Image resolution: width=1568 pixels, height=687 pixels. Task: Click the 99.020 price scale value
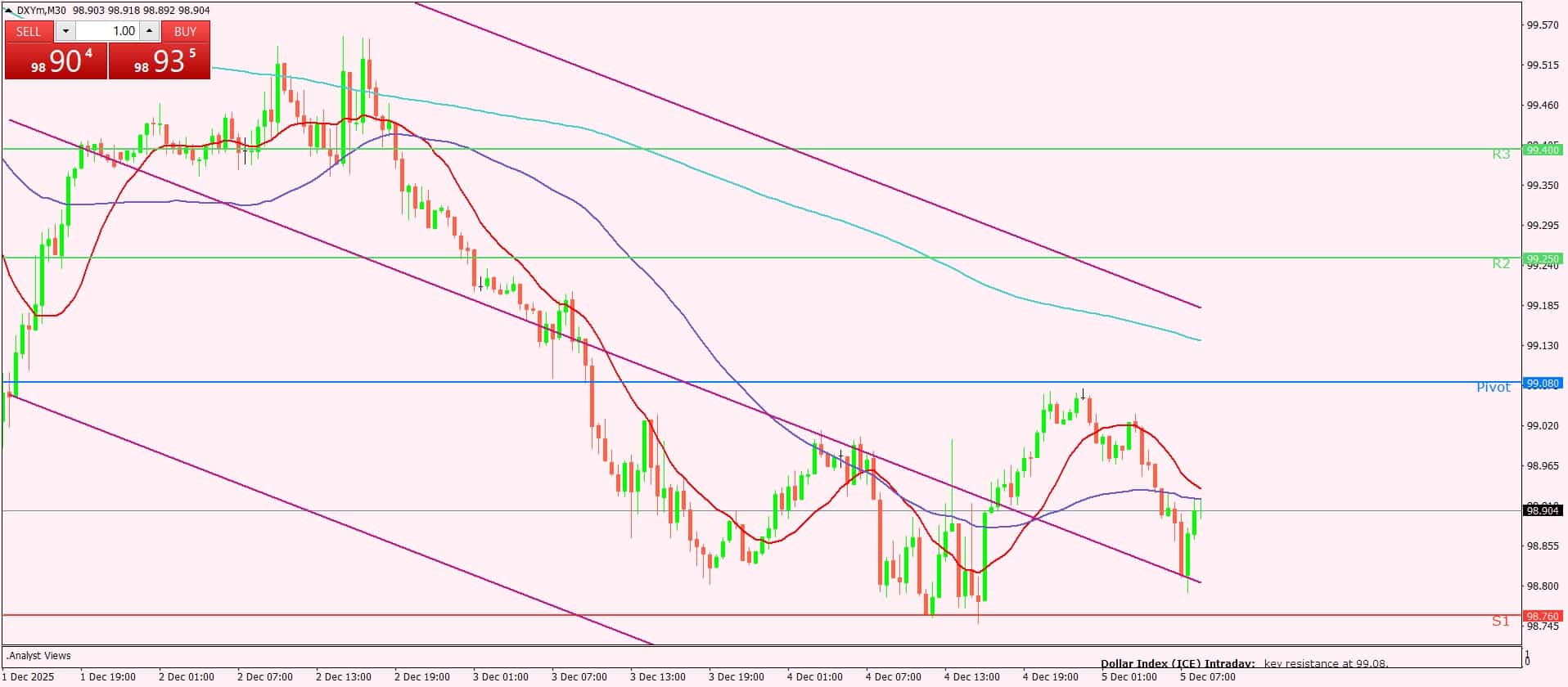(x=1543, y=426)
